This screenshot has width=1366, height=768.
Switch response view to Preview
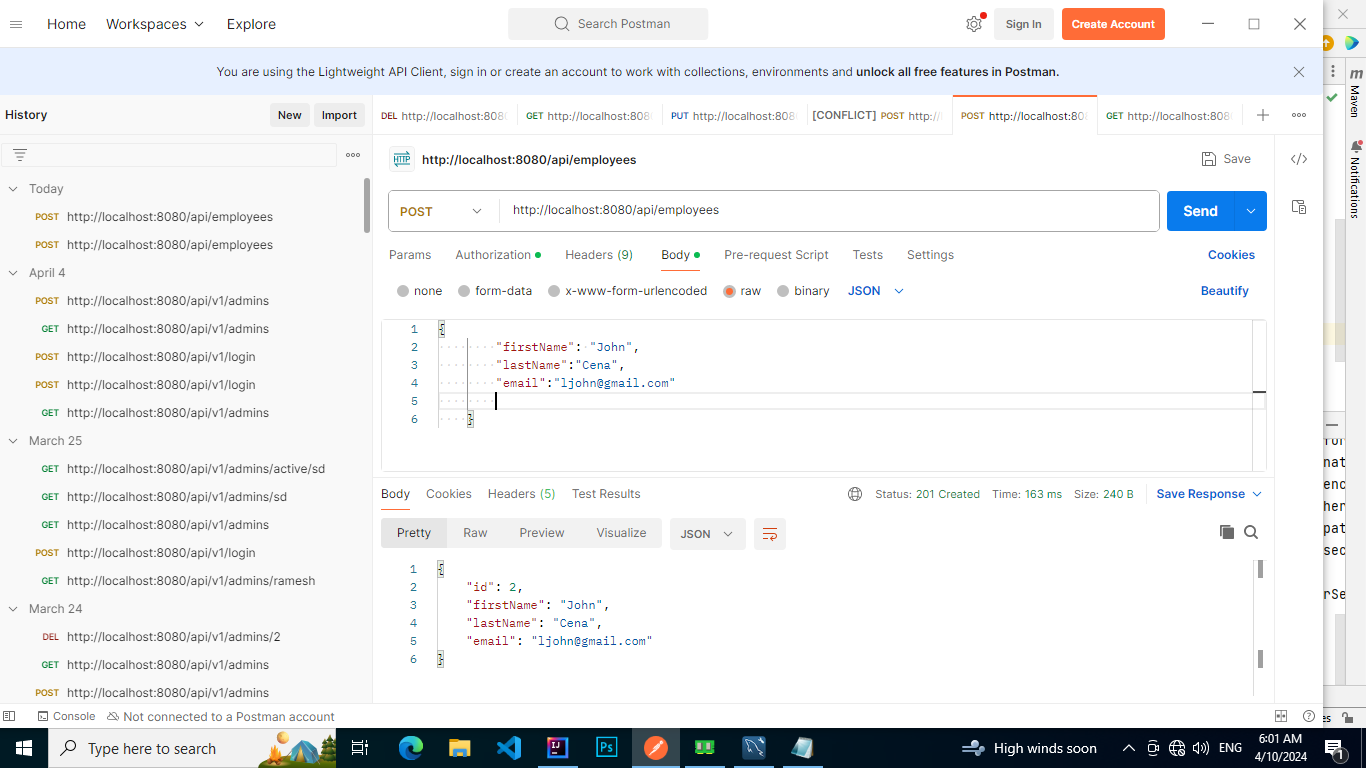(x=542, y=533)
